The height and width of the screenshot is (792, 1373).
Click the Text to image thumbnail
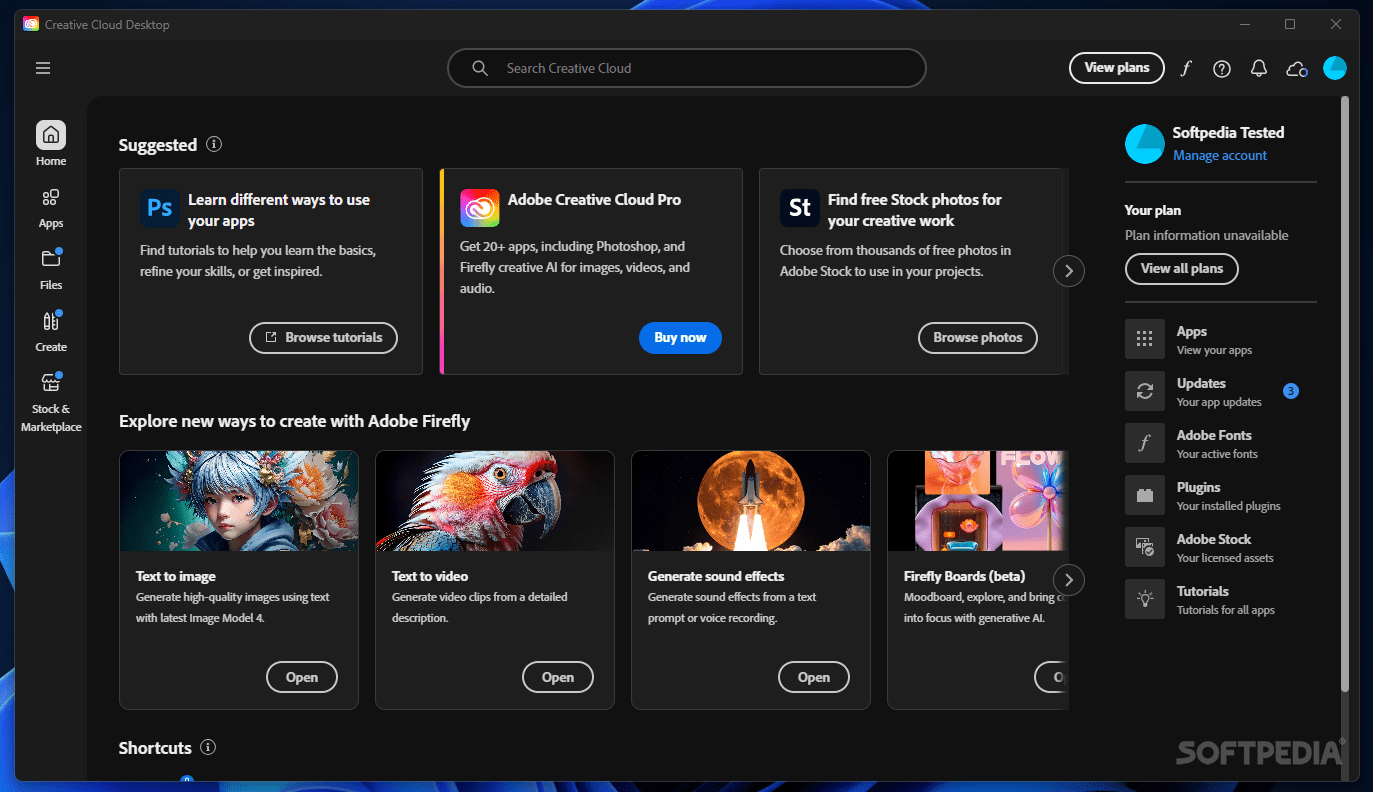[239, 501]
